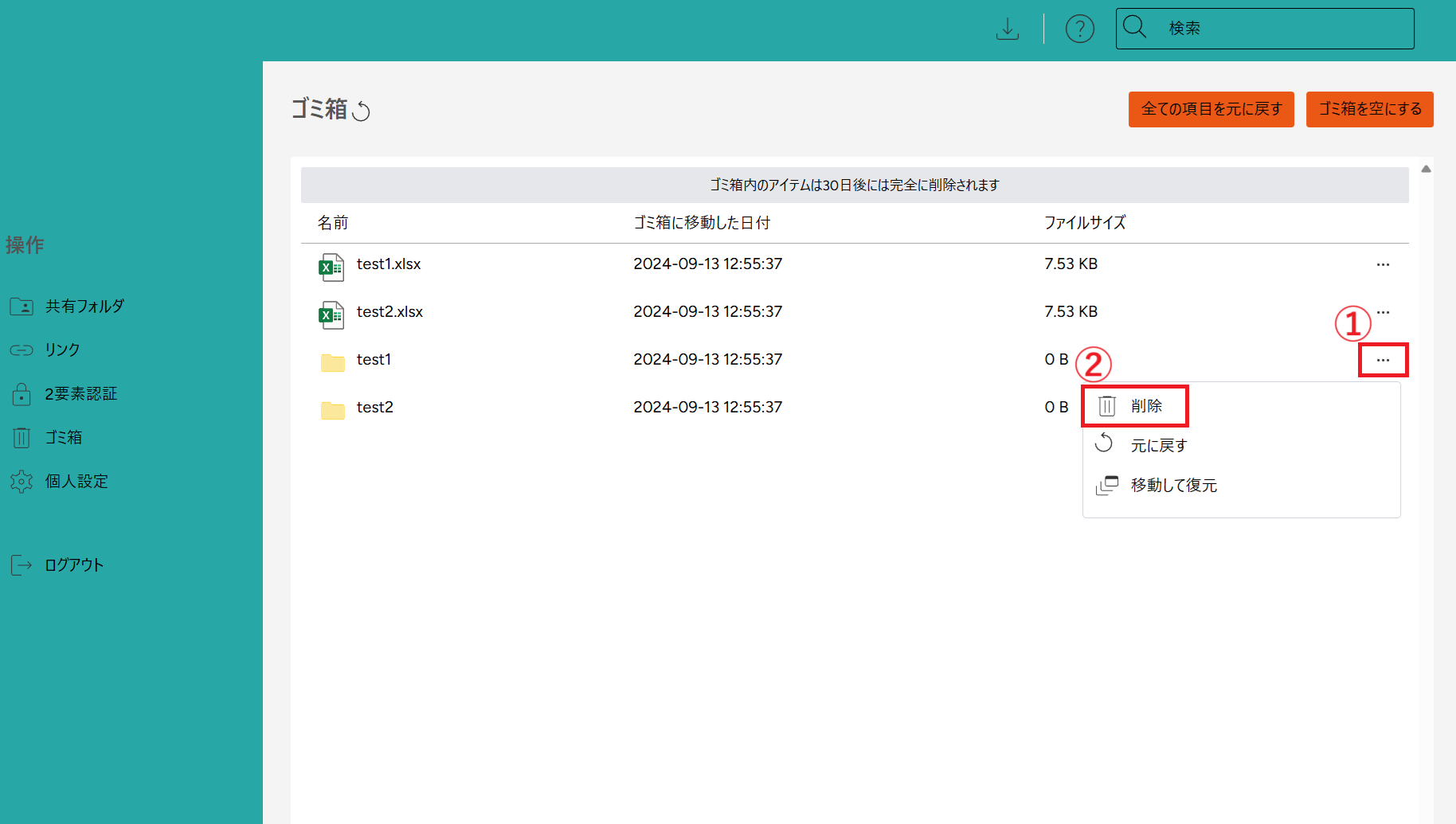The width and height of the screenshot is (1456, 824).
Task: Click scrollbar up arrow of file list
Action: [x=1427, y=169]
